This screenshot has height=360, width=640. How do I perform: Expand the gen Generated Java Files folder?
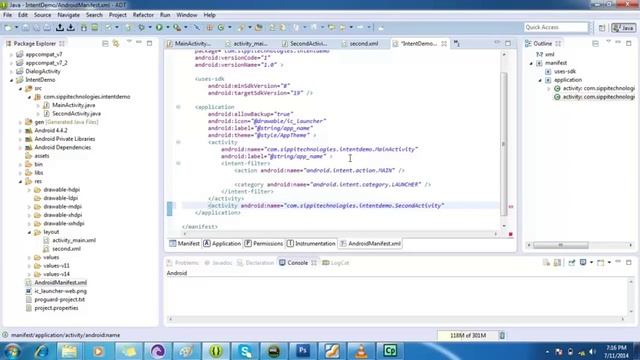point(20,122)
